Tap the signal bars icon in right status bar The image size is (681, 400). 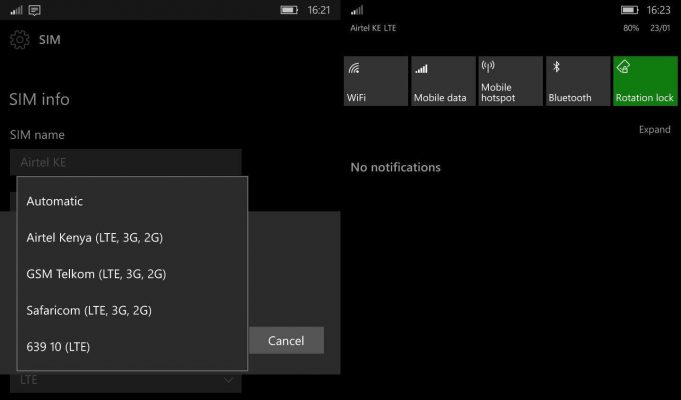357,10
